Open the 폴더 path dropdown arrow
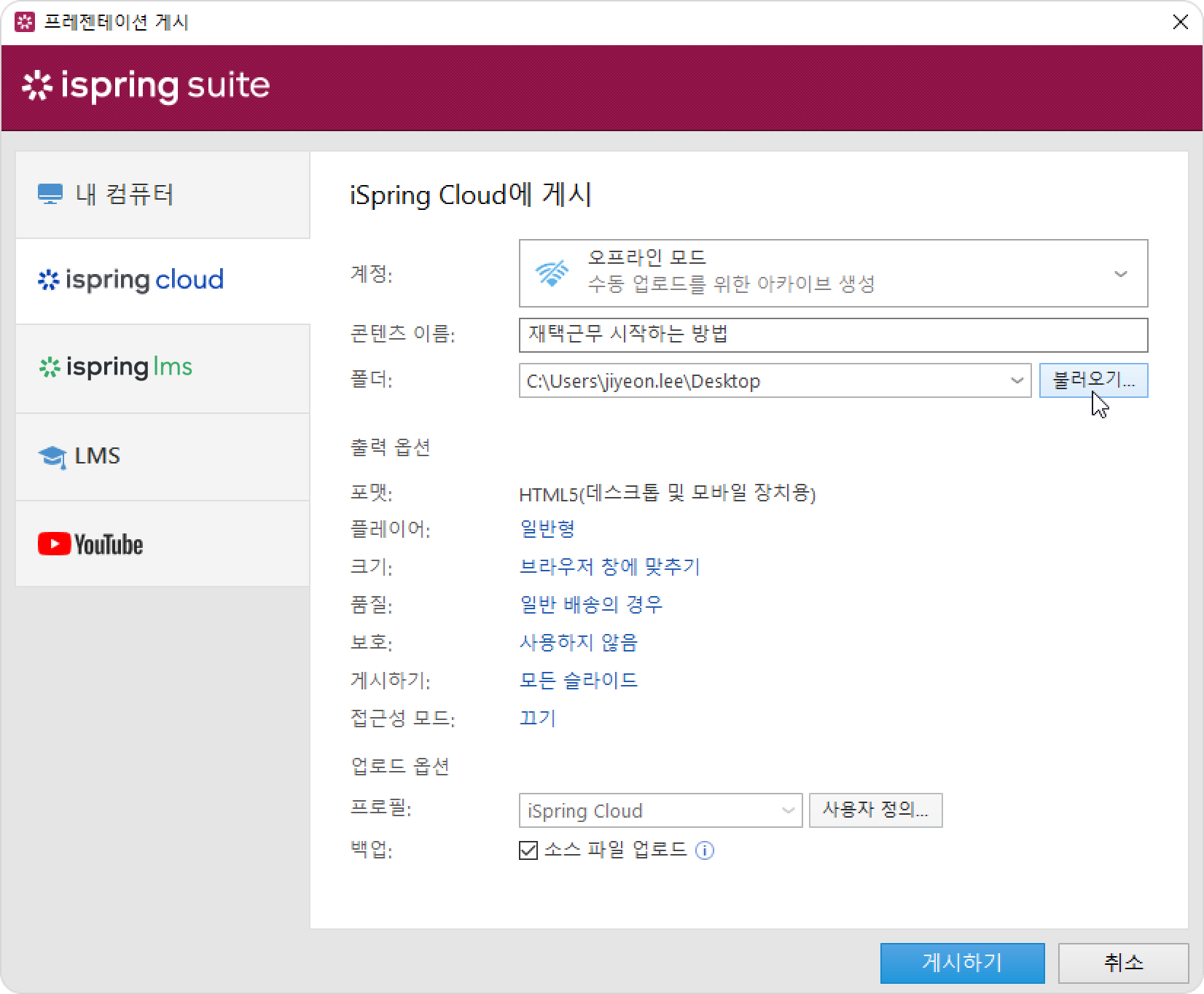 tap(1017, 380)
